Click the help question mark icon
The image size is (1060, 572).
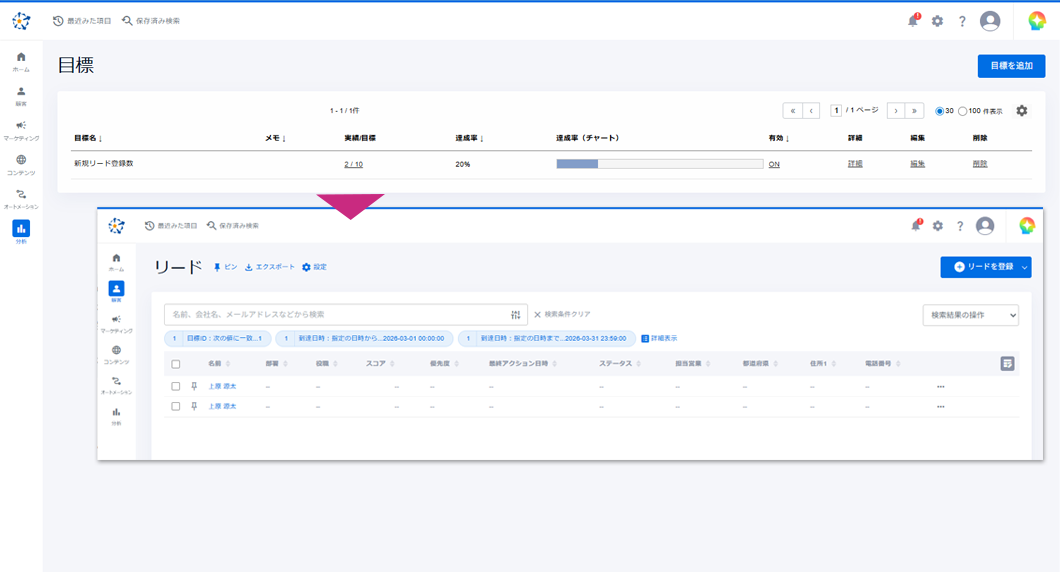[x=962, y=21]
